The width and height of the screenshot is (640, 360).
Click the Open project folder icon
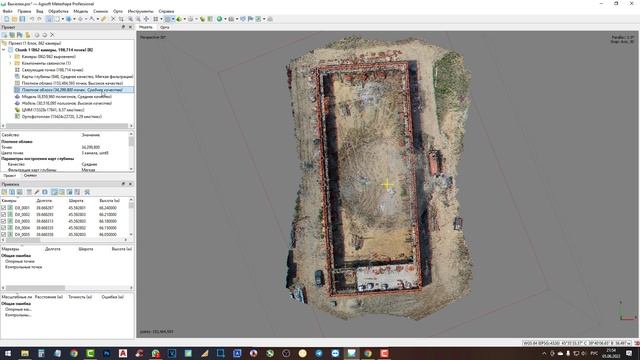pos(14,19)
